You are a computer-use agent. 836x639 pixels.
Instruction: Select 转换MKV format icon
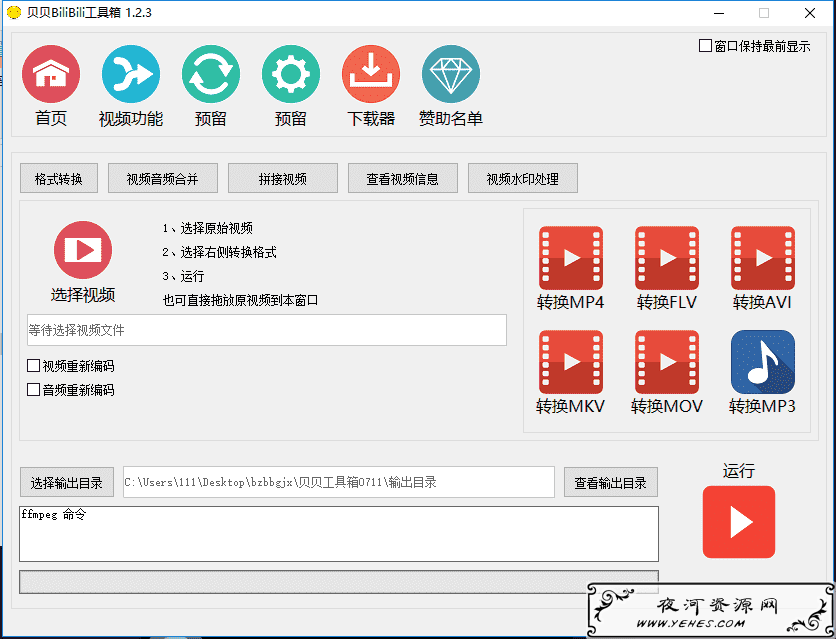570,362
